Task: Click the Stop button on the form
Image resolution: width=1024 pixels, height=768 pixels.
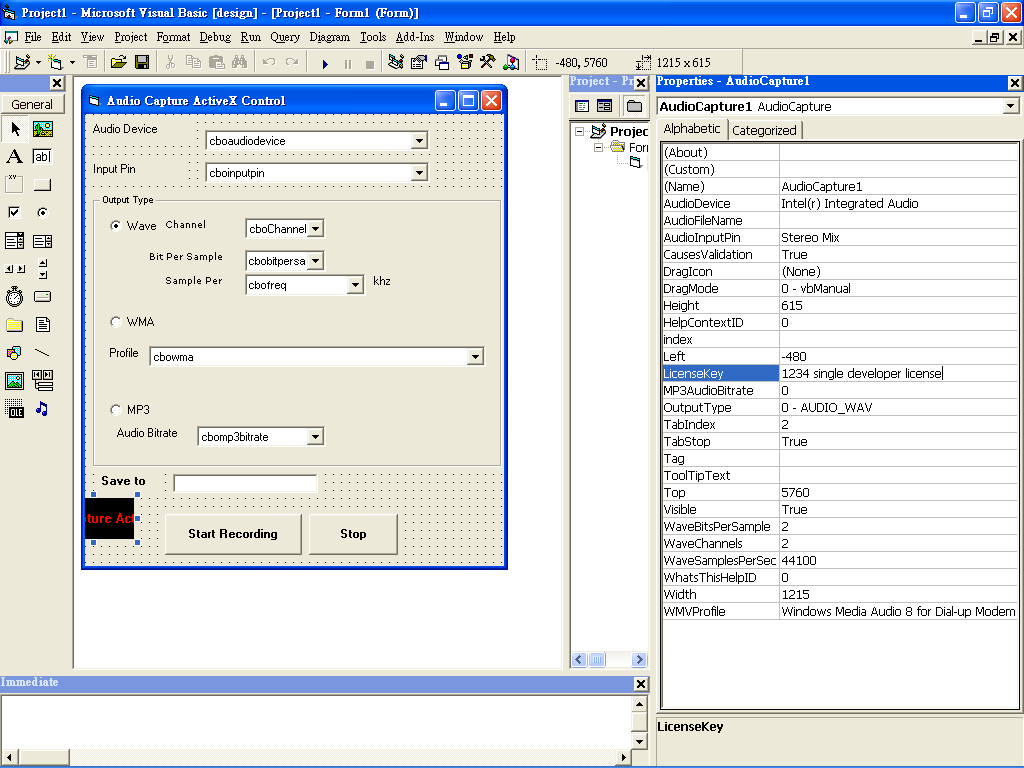Action: 353,534
